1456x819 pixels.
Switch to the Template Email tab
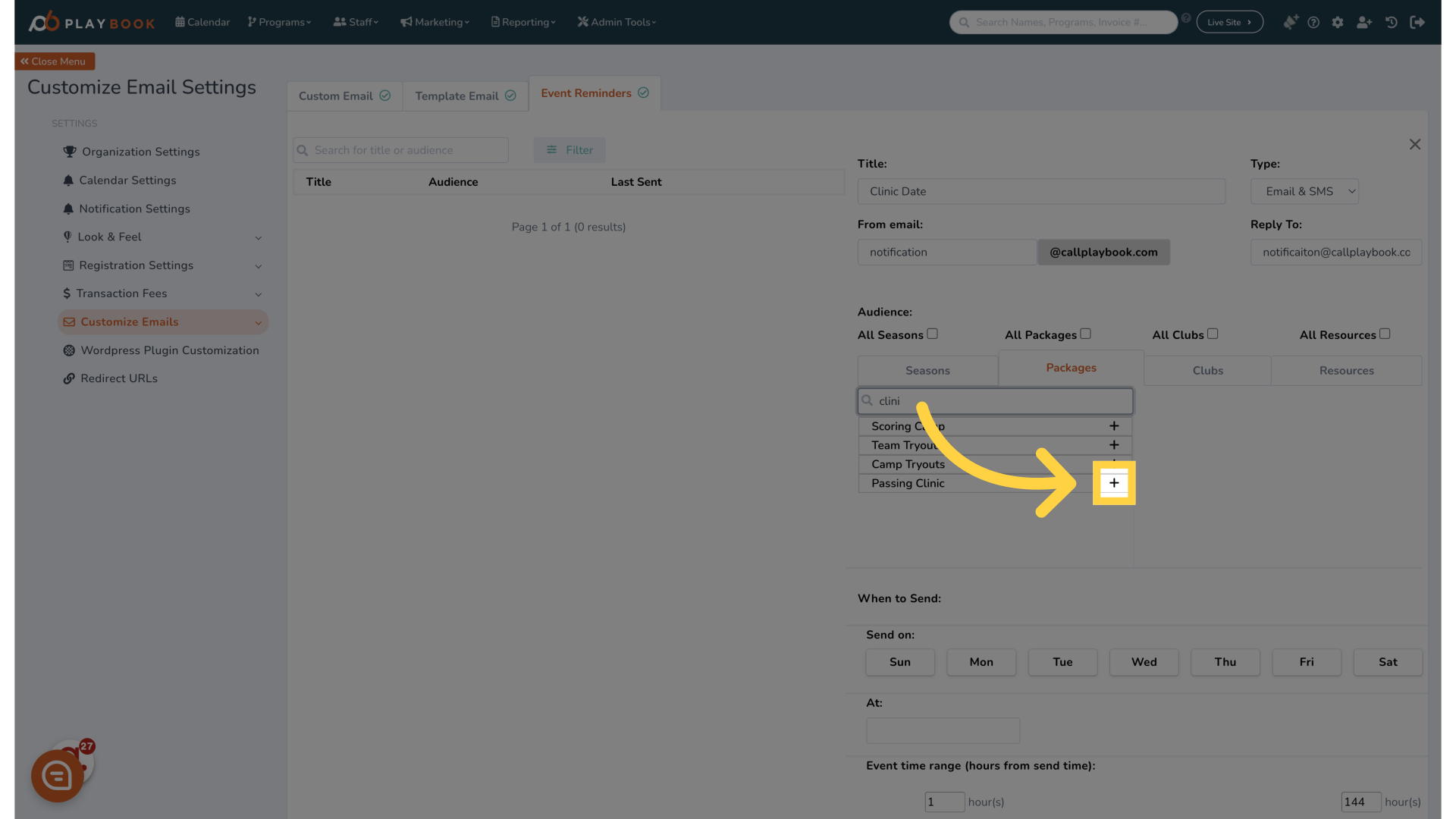pos(456,93)
